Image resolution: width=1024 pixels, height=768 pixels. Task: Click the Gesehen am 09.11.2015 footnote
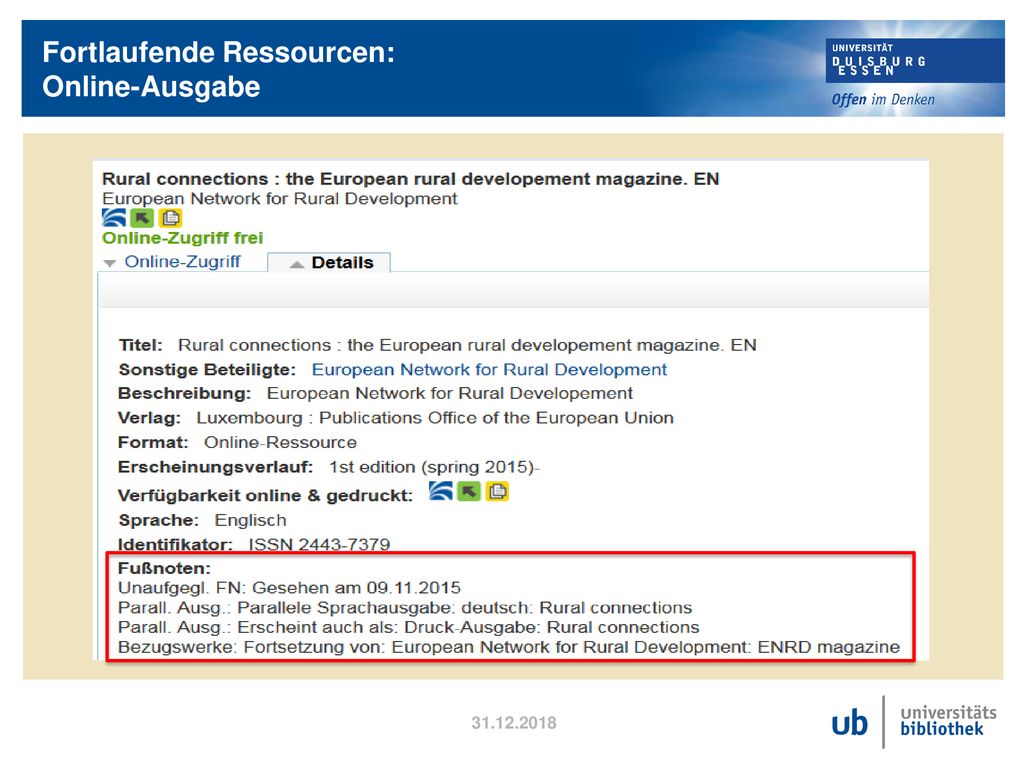pyautogui.click(x=289, y=588)
